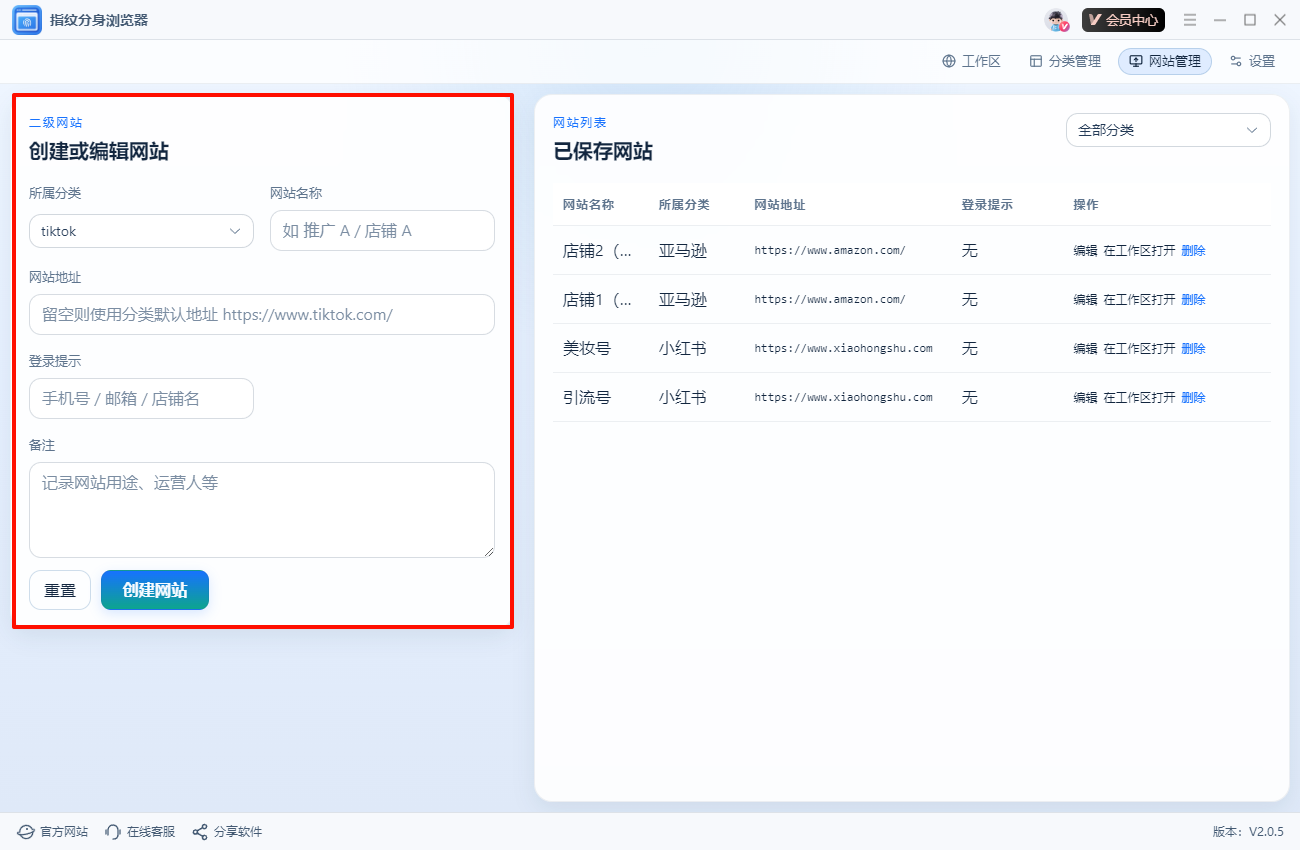Select the 美妆号 name cell
The image size is (1300, 850).
(x=587, y=349)
